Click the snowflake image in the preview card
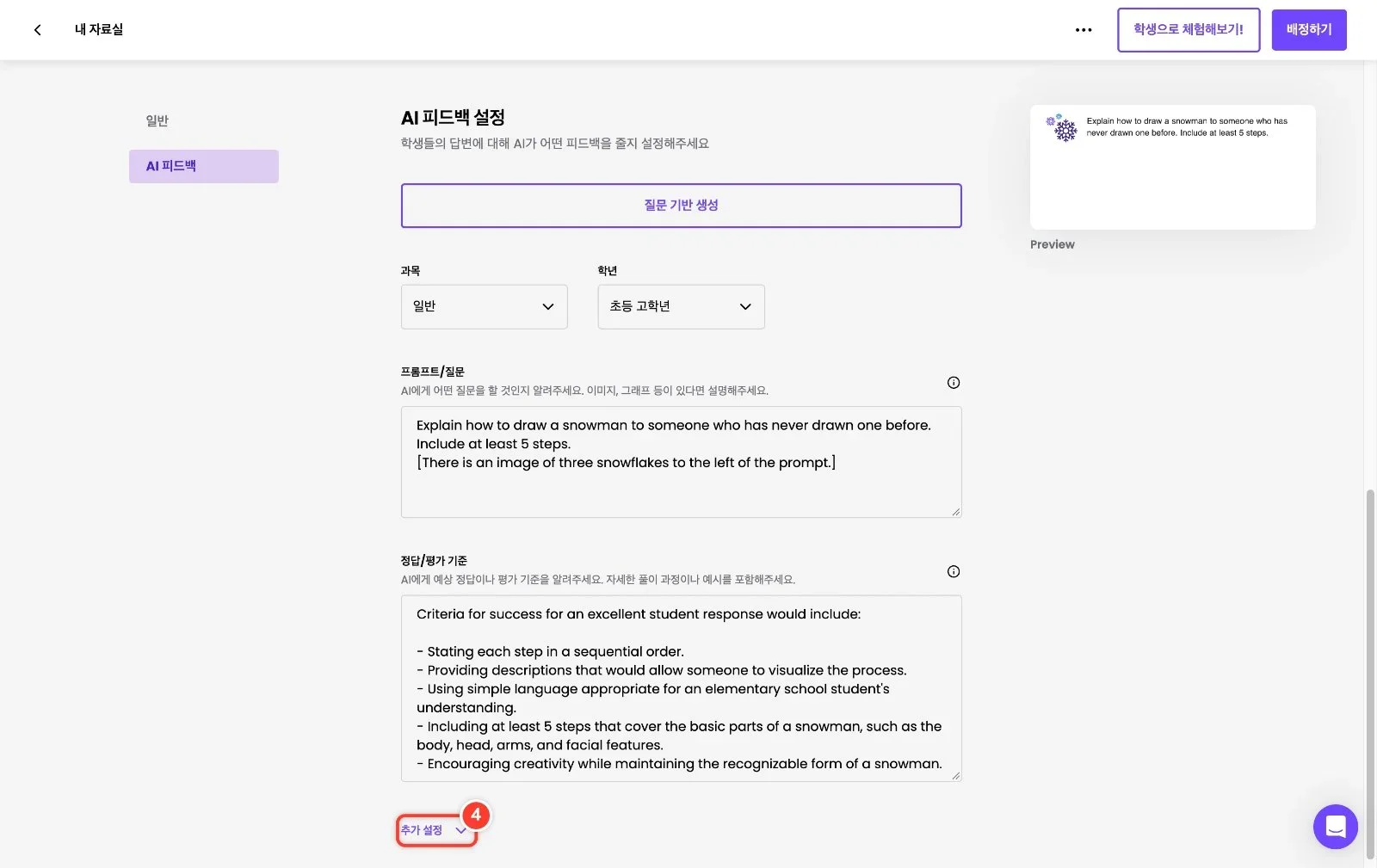 [1062, 127]
